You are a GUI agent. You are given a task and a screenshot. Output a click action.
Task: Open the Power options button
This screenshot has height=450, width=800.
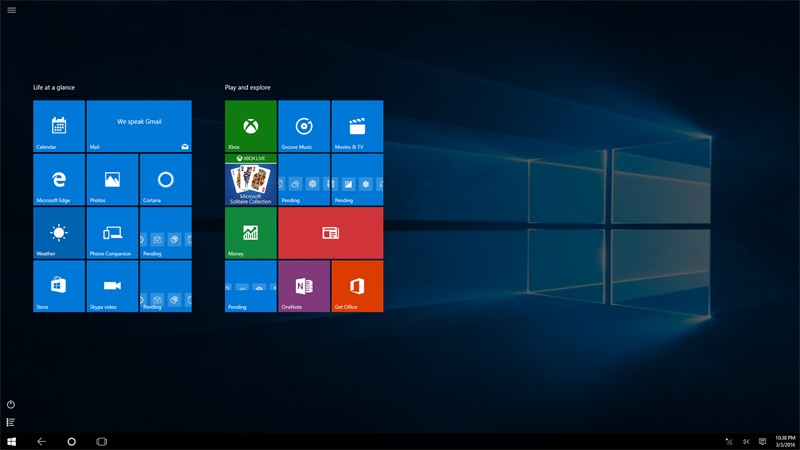coord(11,404)
